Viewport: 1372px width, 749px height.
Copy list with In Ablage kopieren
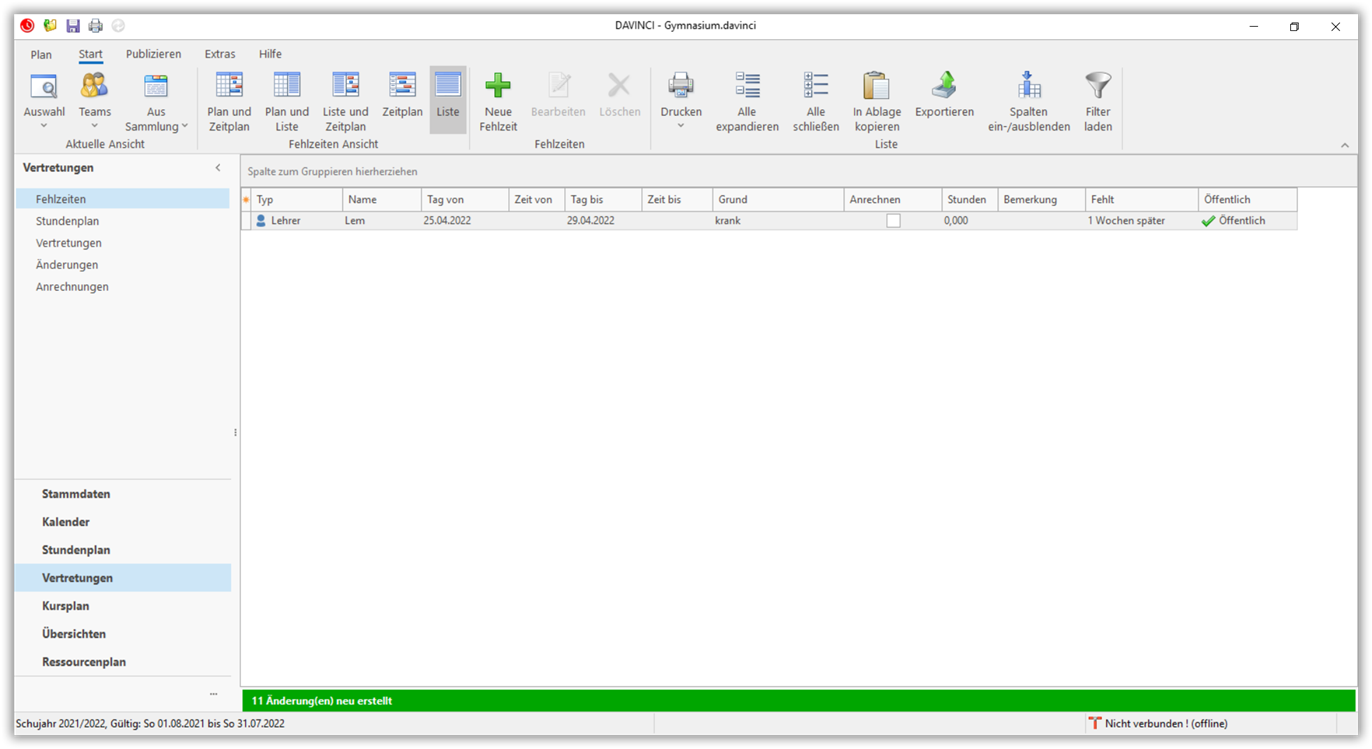[876, 101]
